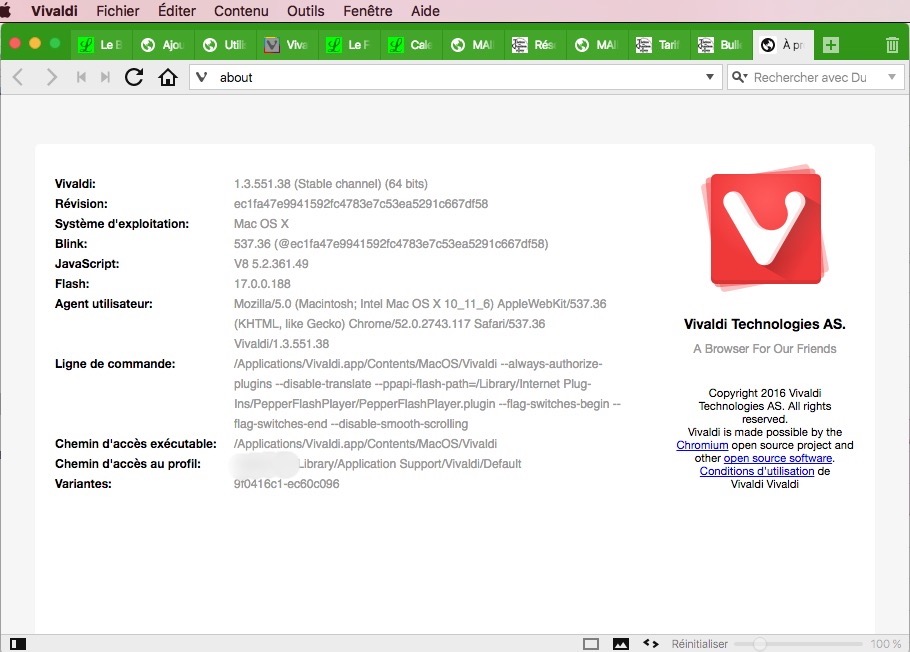Viewport: 910px width, 652px height.
Task: Toggle the side panel in status bar
Action: click(x=17, y=644)
